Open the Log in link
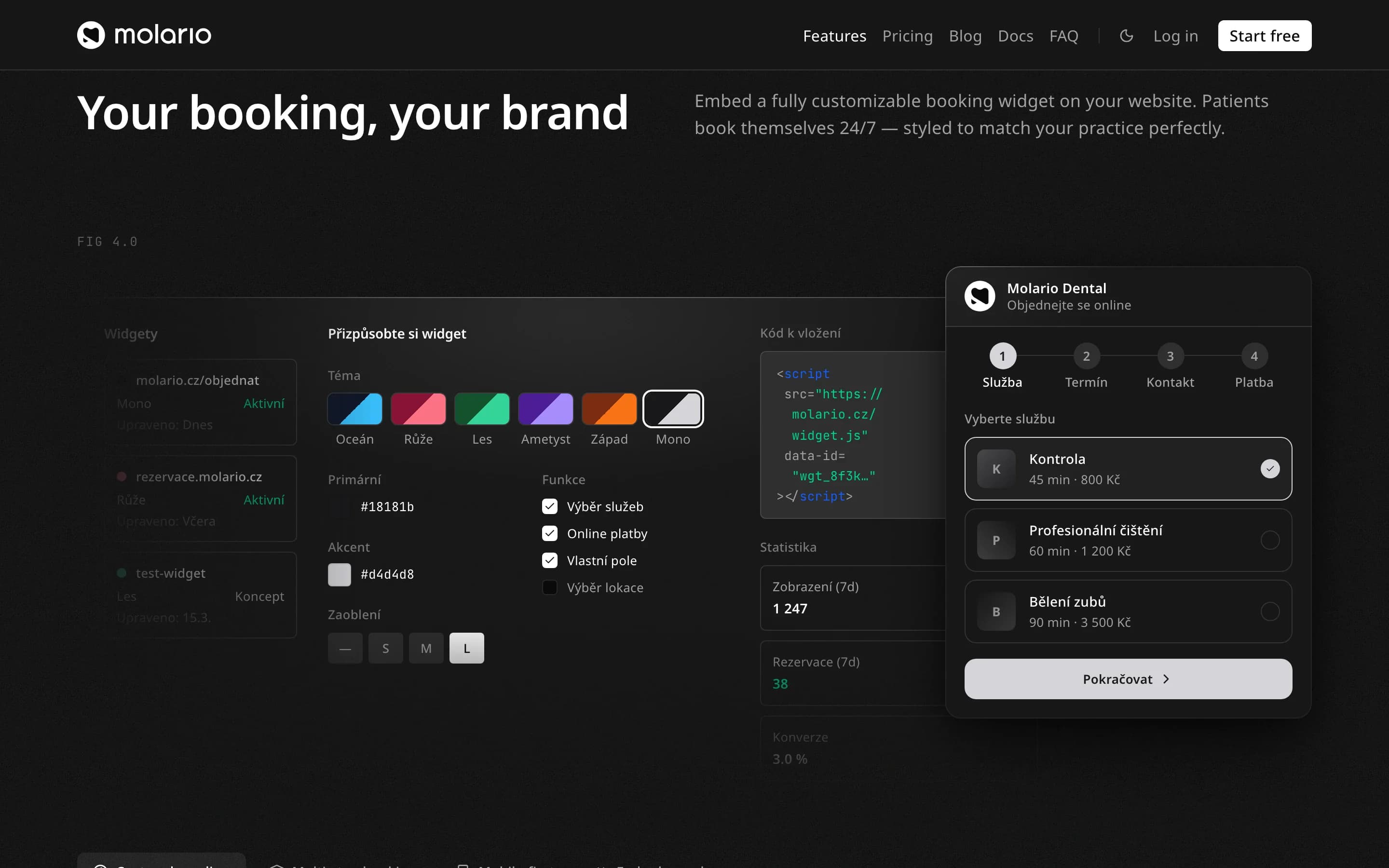This screenshot has height=868, width=1389. 1175,36
